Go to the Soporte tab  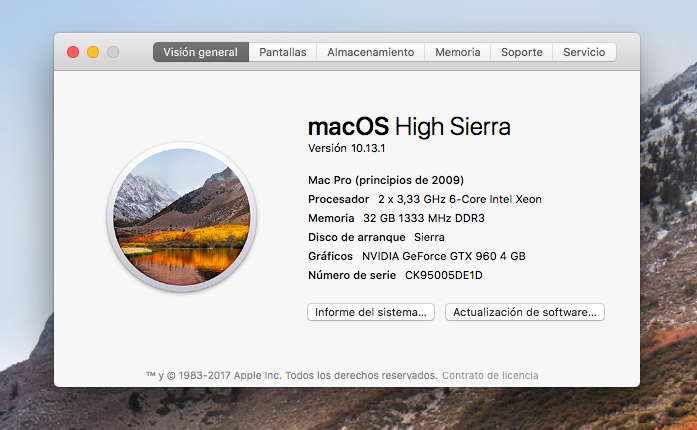521,52
